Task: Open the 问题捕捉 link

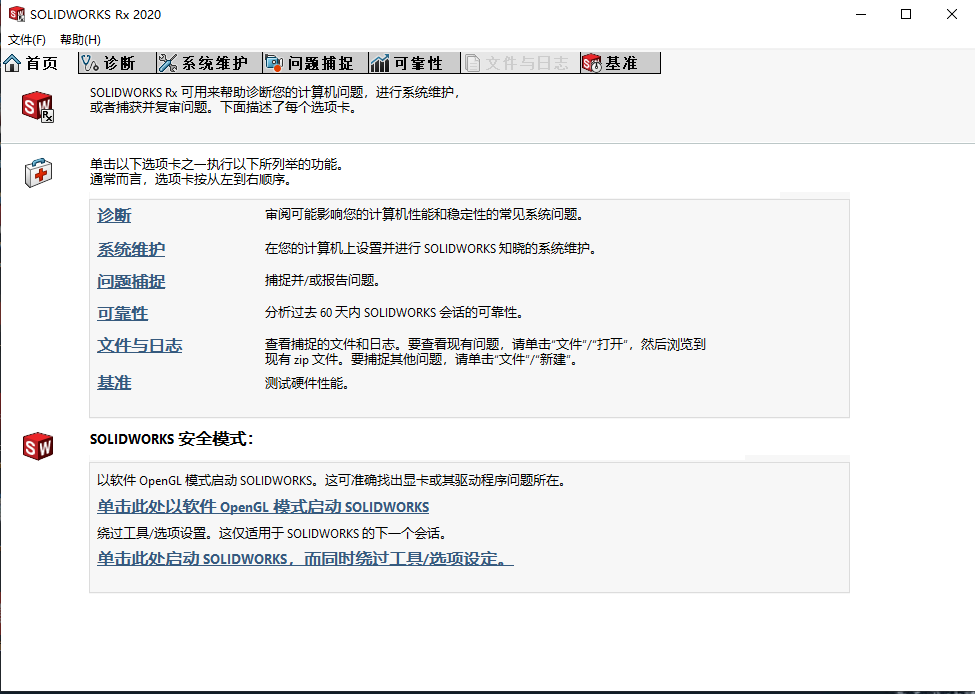Action: tap(131, 281)
